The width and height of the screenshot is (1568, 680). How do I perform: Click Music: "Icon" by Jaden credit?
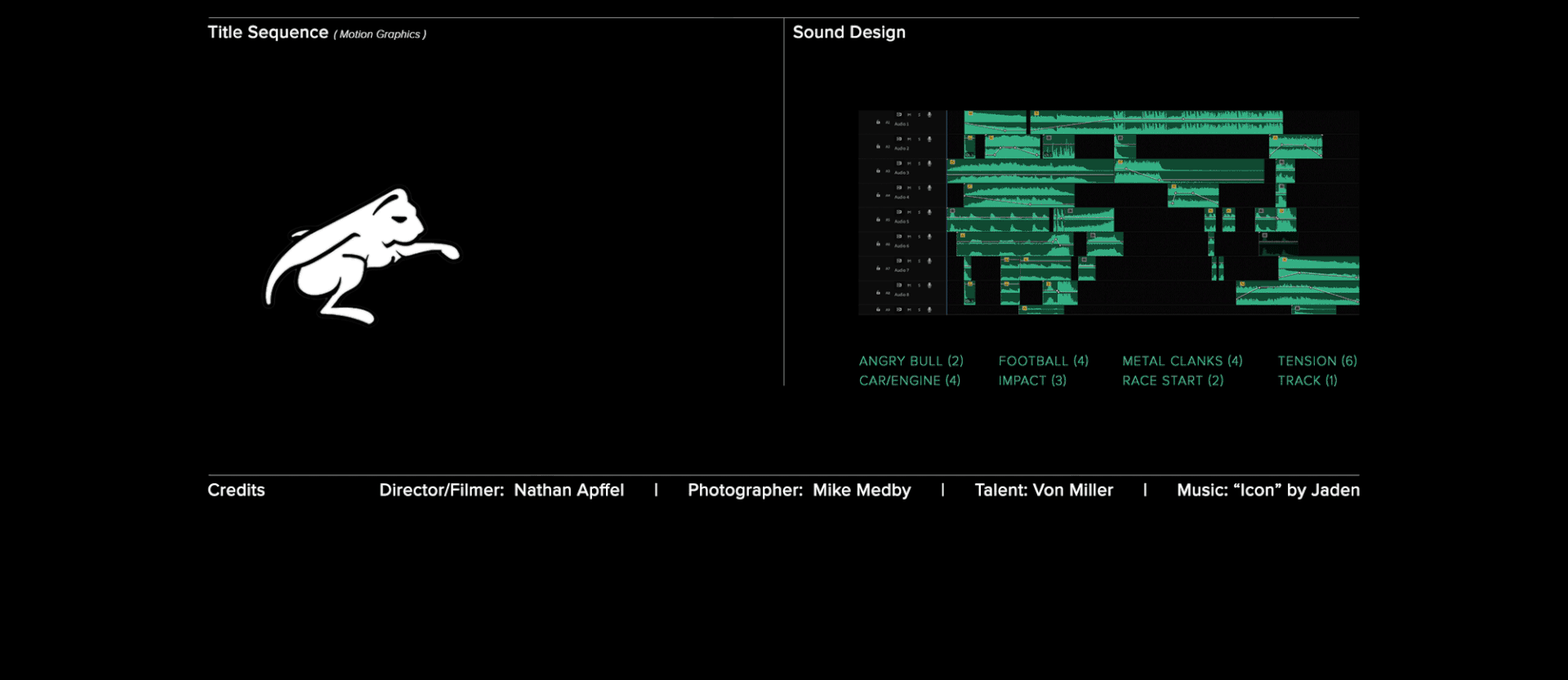pyautogui.click(x=1268, y=490)
